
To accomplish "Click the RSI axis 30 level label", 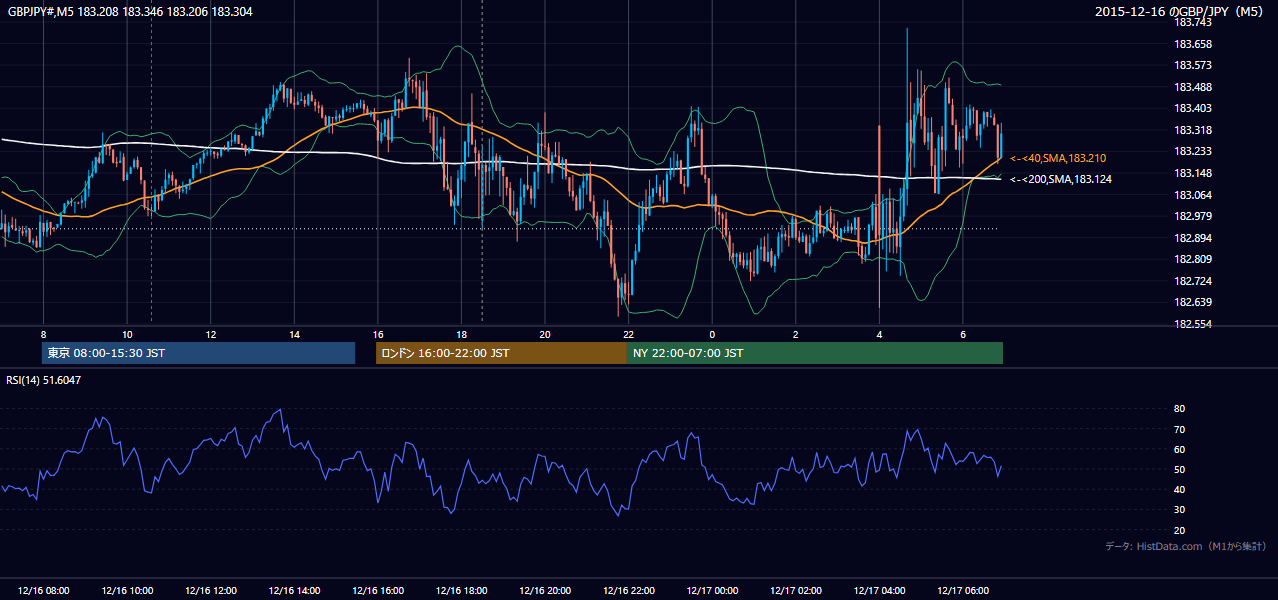I will 1179,510.
